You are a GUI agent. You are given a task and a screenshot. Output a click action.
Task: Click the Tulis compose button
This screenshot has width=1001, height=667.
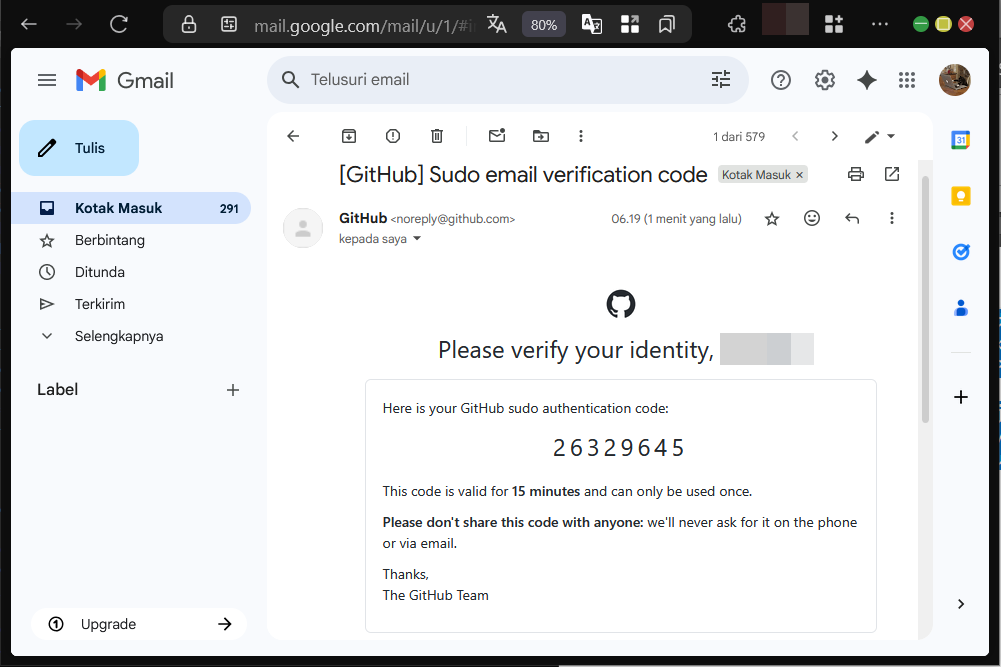coord(79,148)
